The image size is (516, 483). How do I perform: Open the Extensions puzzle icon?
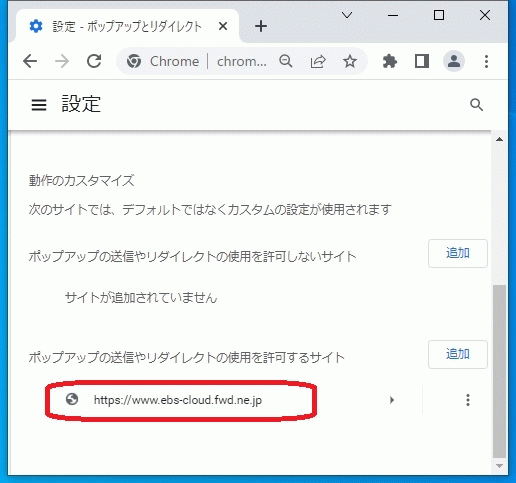pyautogui.click(x=390, y=61)
